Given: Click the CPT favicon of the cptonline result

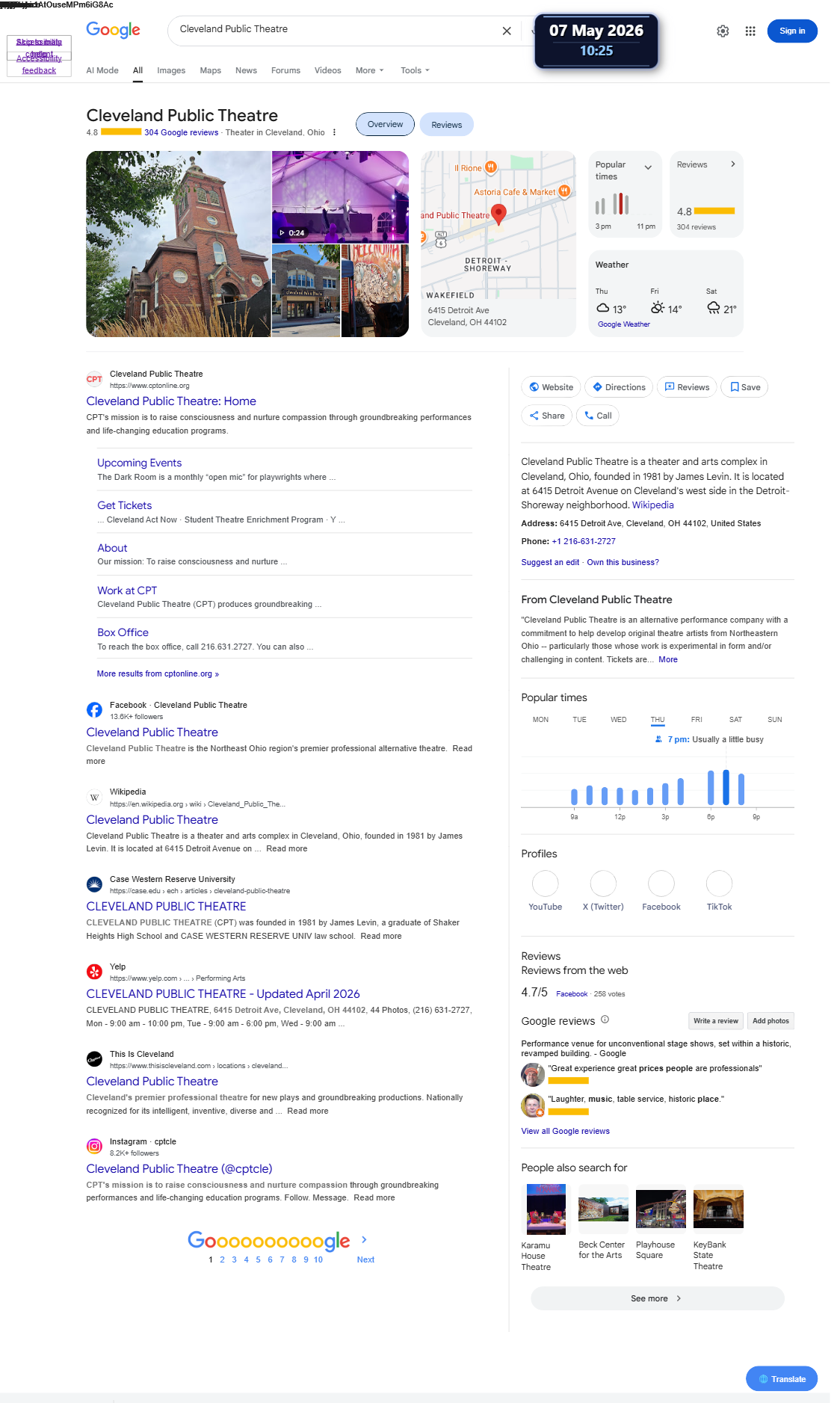Looking at the screenshot, I should [x=94, y=379].
